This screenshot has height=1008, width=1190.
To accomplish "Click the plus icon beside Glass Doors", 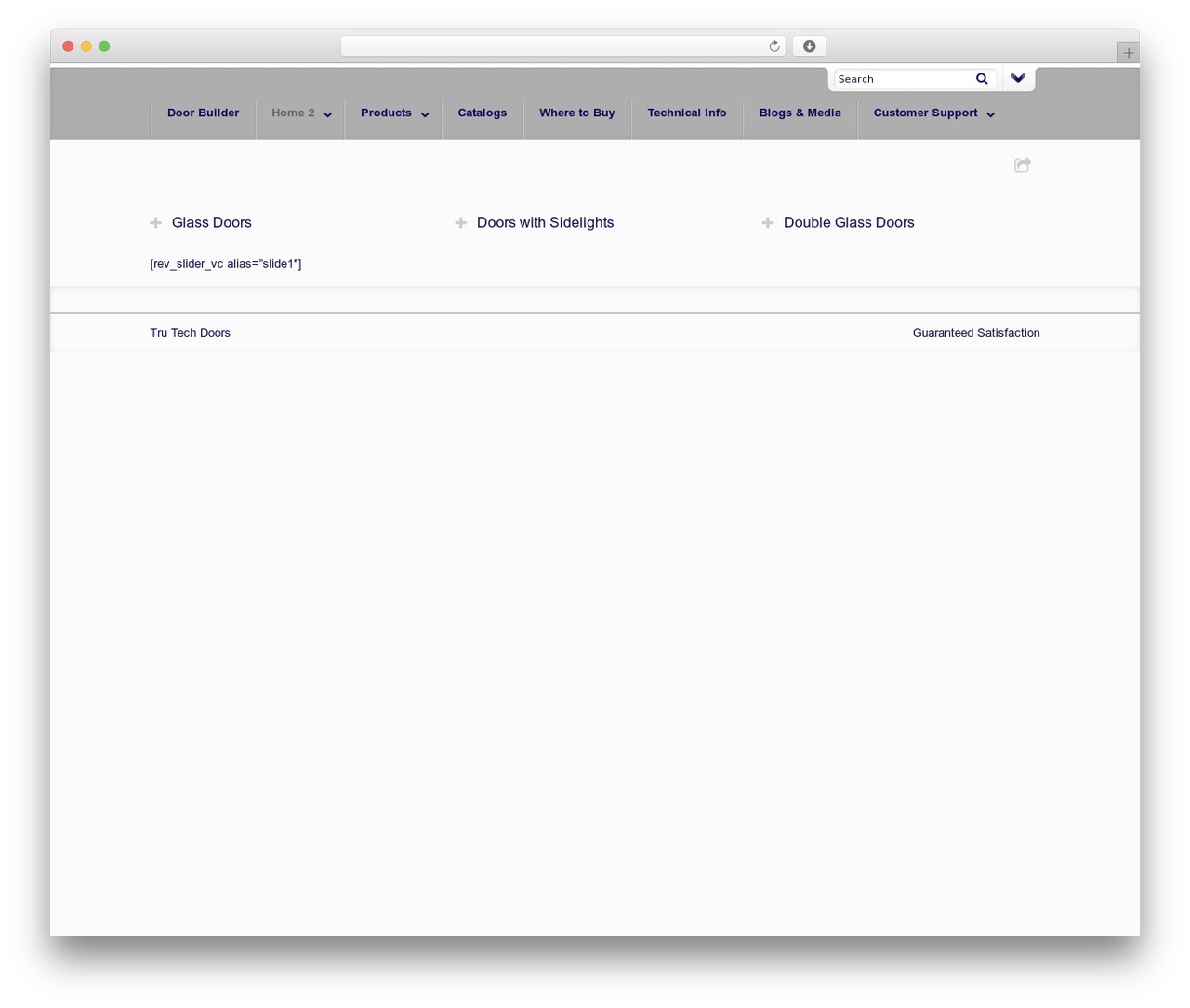I will (156, 222).
